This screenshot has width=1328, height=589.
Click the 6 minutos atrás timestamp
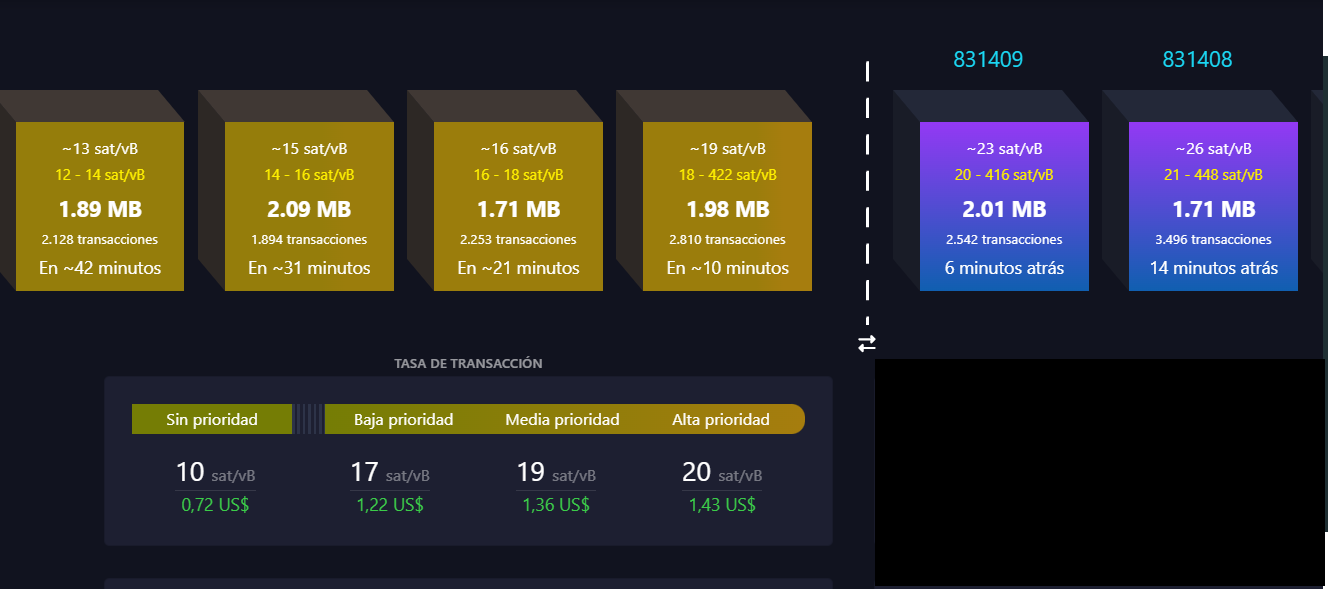(1004, 268)
